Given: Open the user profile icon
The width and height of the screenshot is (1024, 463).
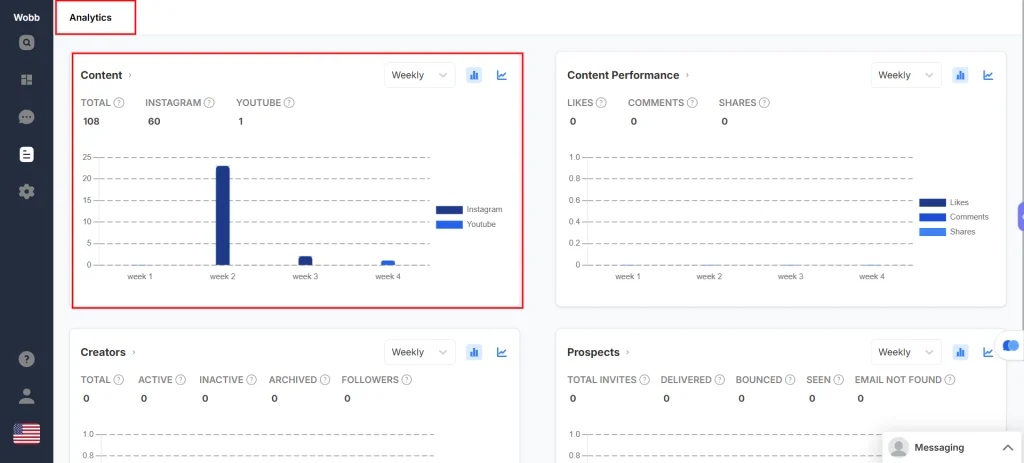Looking at the screenshot, I should click(26, 396).
